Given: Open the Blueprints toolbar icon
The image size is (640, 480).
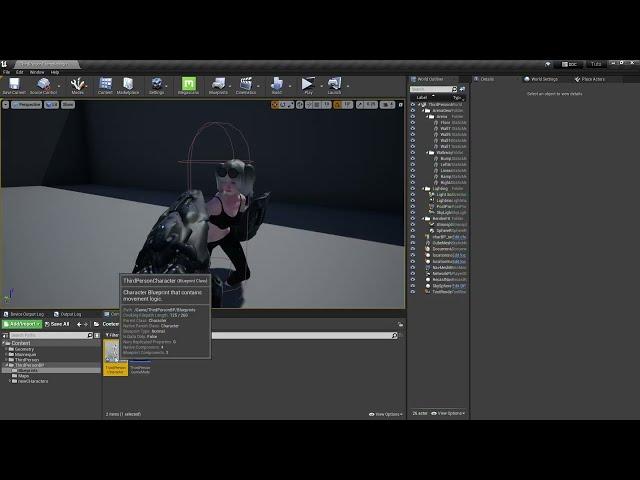Looking at the screenshot, I should click(x=218, y=84).
